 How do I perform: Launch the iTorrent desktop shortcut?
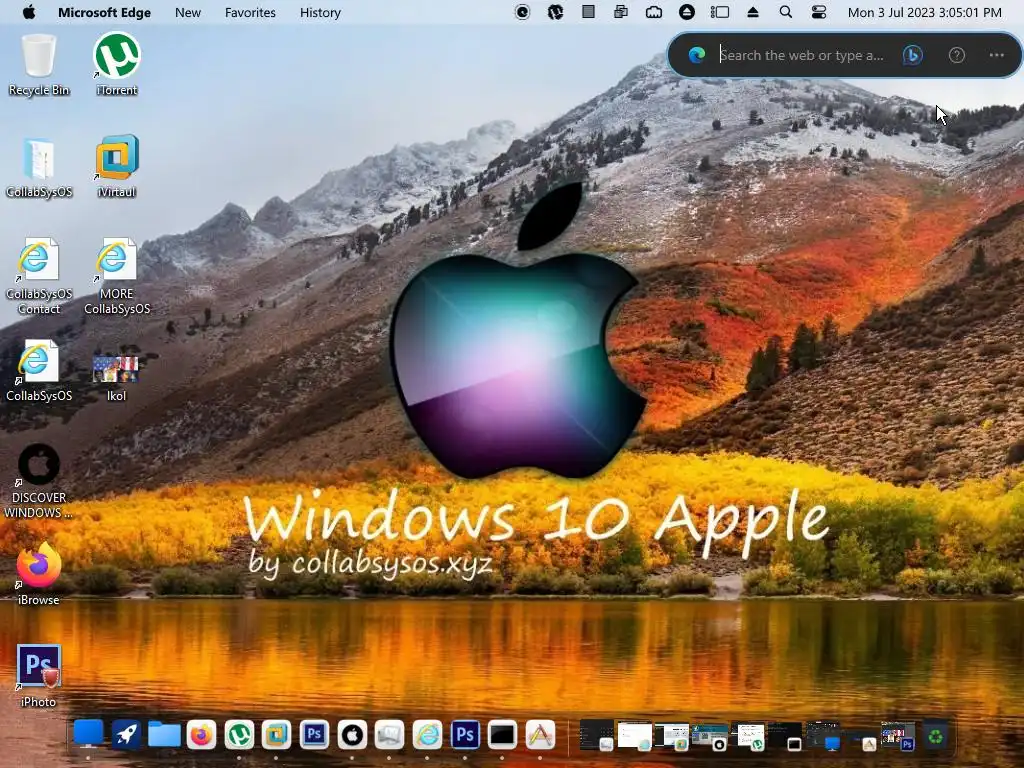pos(117,65)
